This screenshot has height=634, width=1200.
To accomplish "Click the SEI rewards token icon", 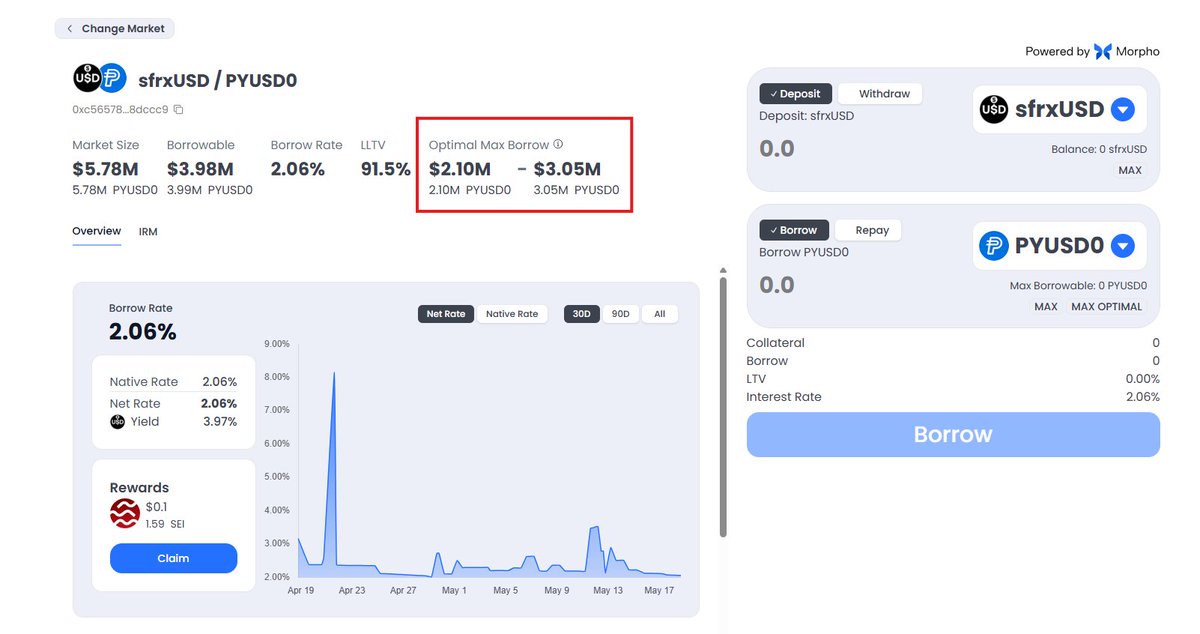I will 125,515.
